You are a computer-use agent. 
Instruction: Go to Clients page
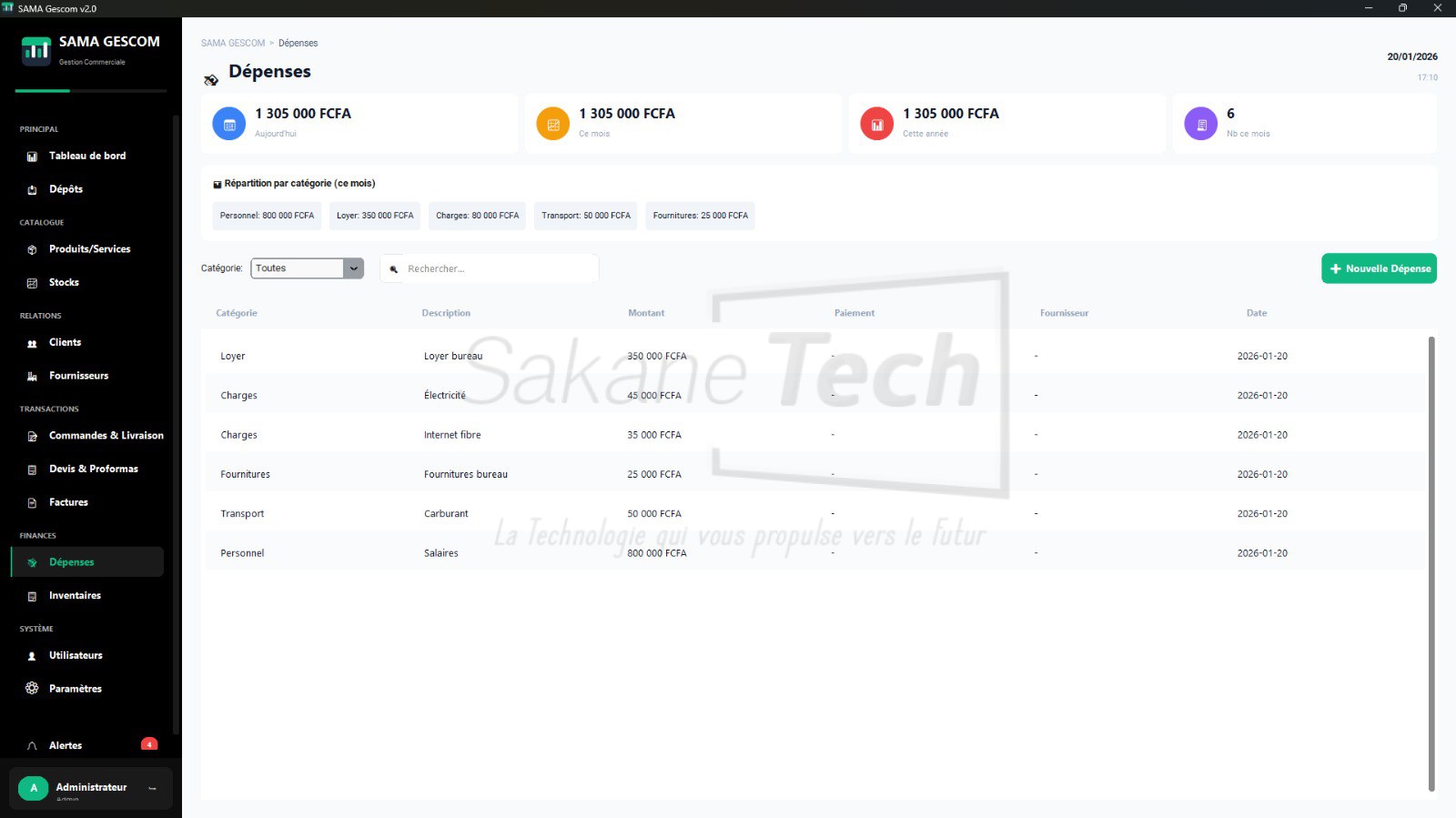point(65,342)
